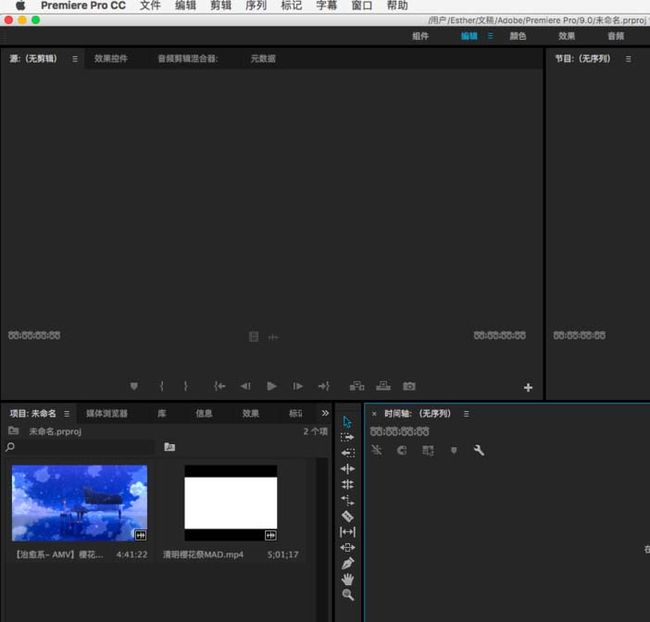This screenshot has width=650, height=622.
Task: Select the Rolling Edit tool
Action: tap(347, 484)
